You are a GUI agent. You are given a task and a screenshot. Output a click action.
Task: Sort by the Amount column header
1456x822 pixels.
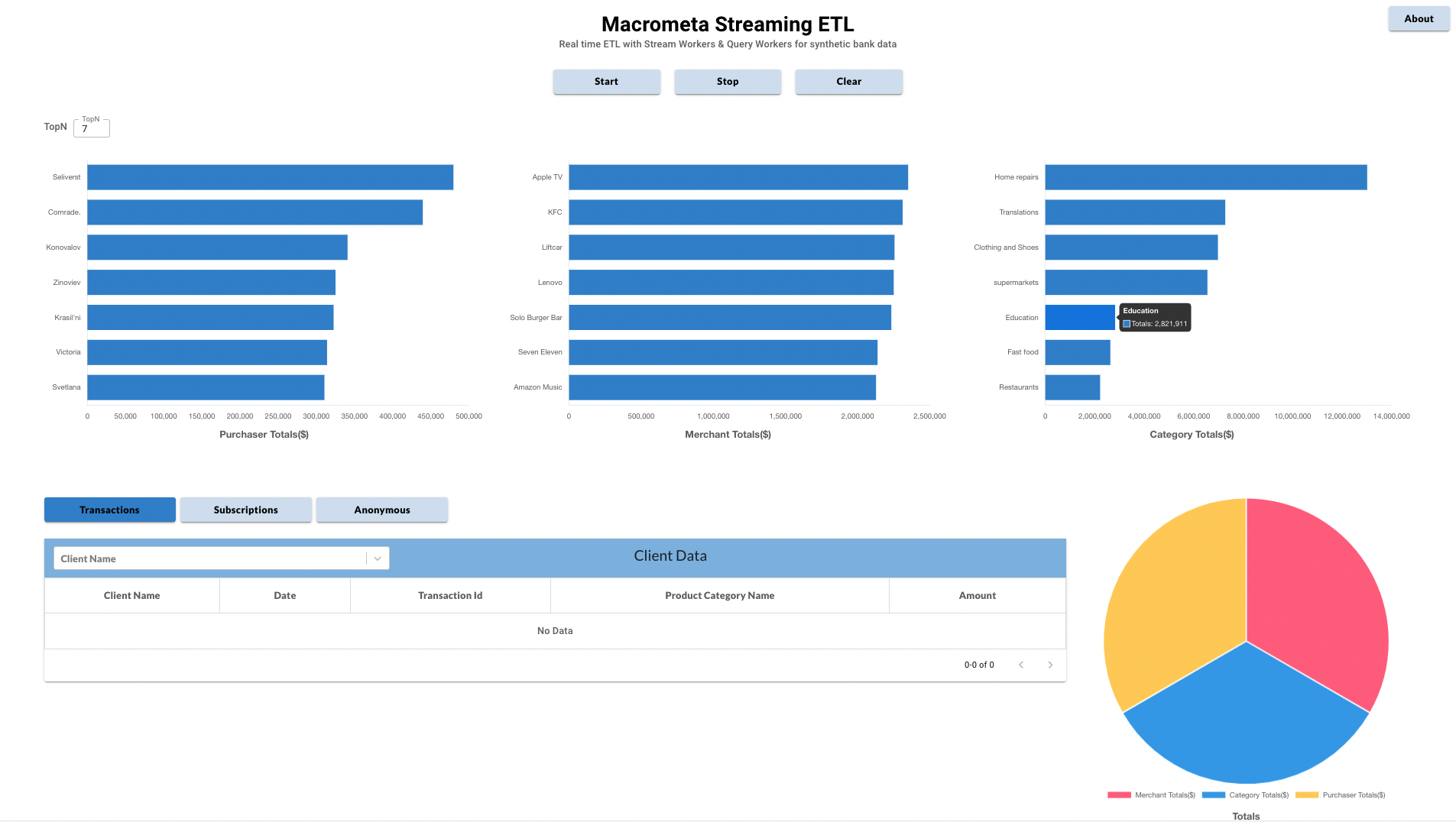[x=977, y=595]
